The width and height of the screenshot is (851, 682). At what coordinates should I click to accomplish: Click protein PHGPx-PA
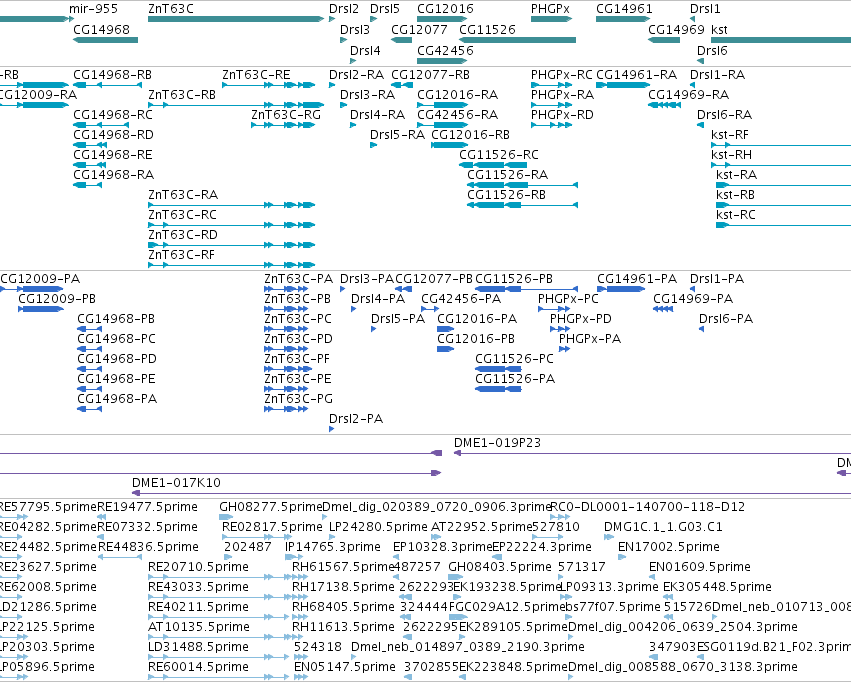(x=590, y=339)
